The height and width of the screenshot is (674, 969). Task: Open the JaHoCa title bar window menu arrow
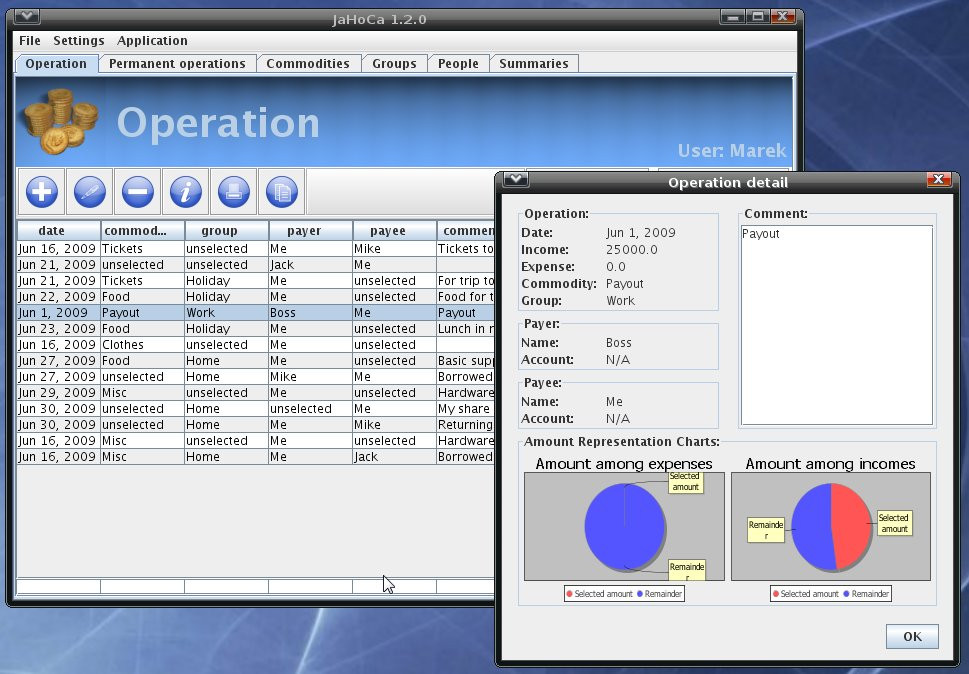27,17
